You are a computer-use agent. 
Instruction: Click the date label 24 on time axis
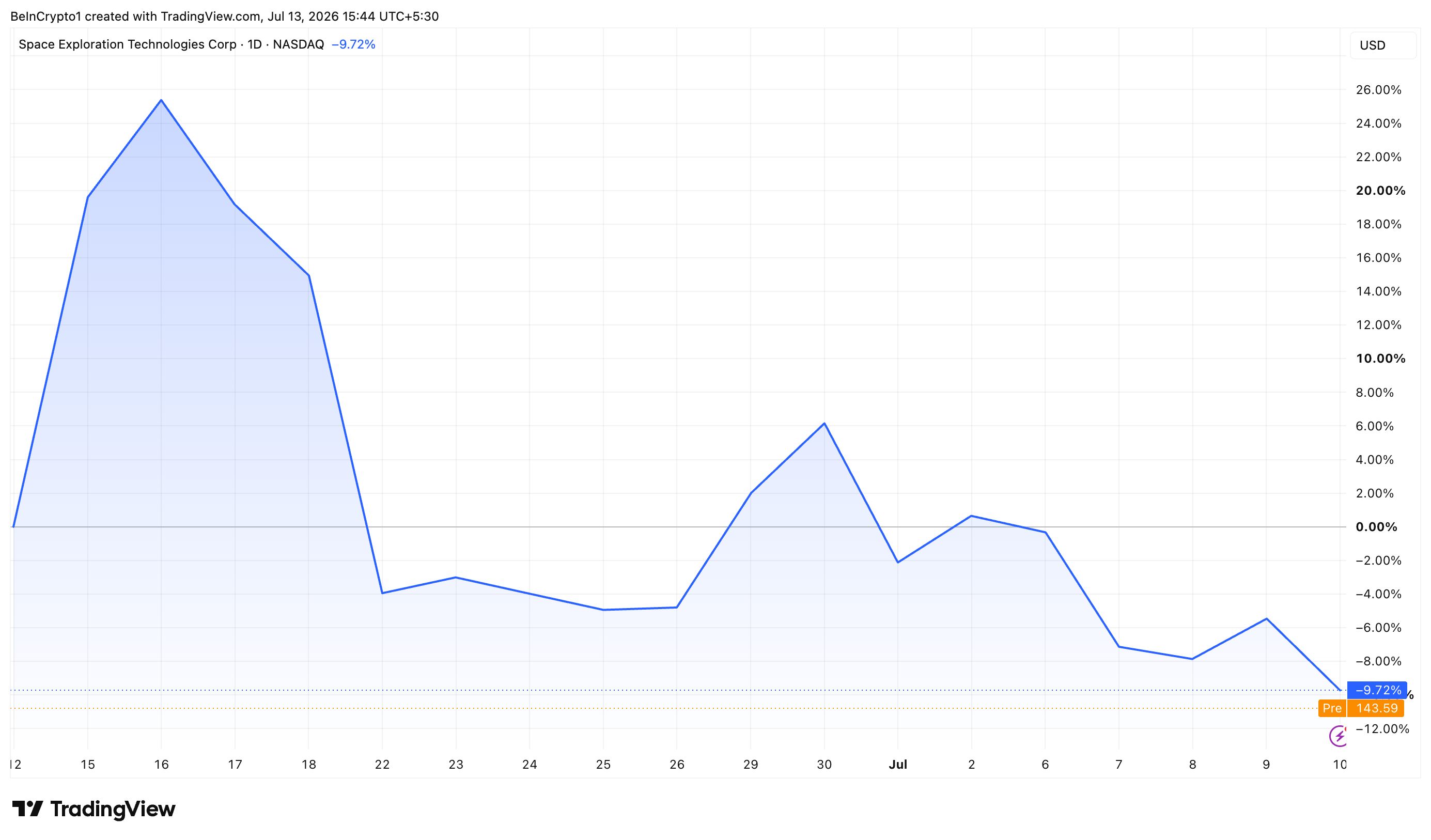coord(530,765)
